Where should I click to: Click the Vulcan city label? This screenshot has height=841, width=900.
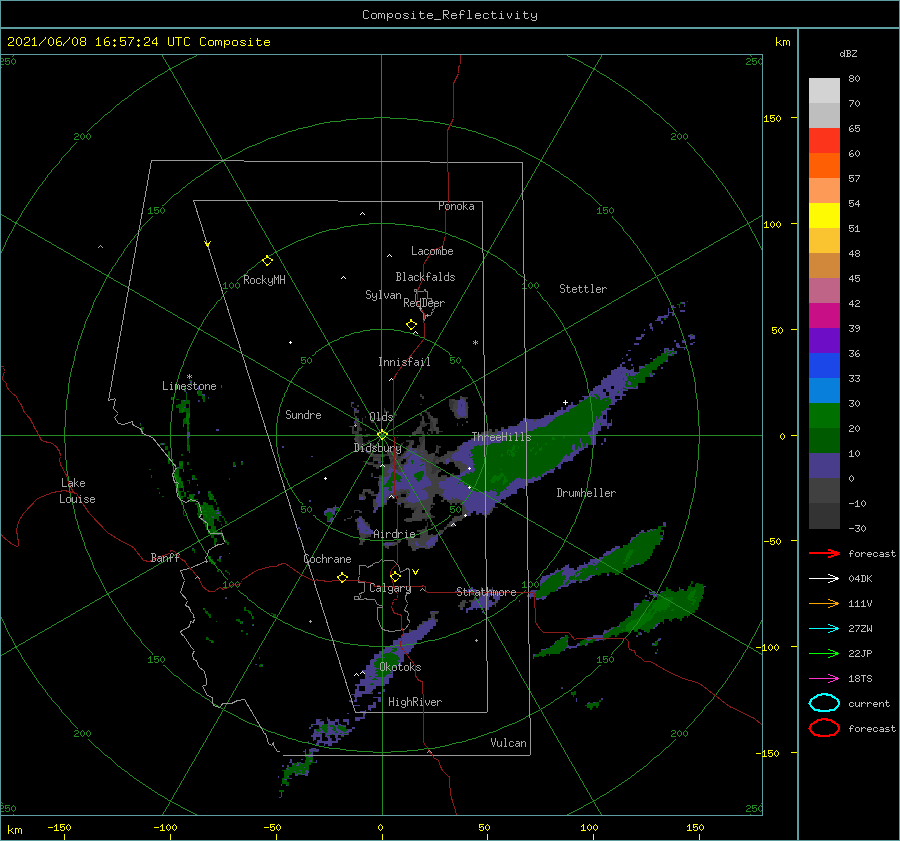coord(509,743)
